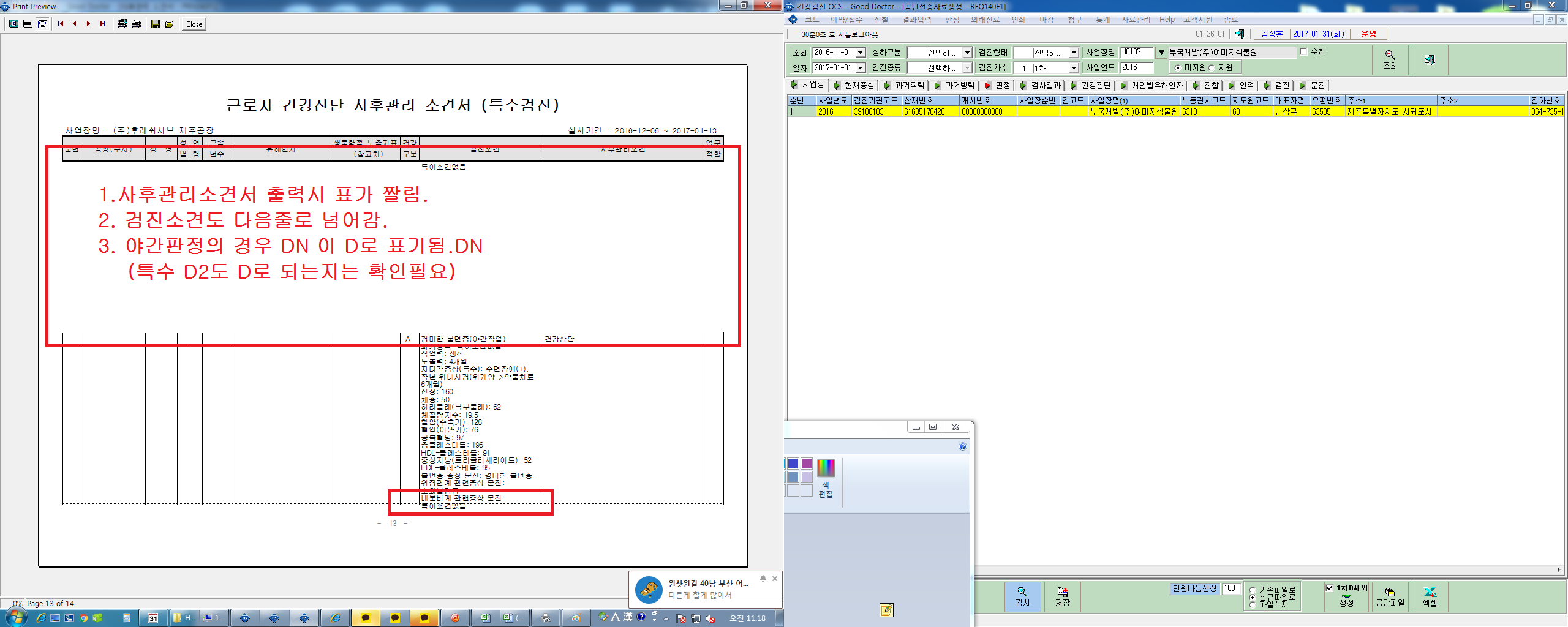Click the print icon in preview toolbar
Screen dimensions: 1568x627
[x=137, y=24]
